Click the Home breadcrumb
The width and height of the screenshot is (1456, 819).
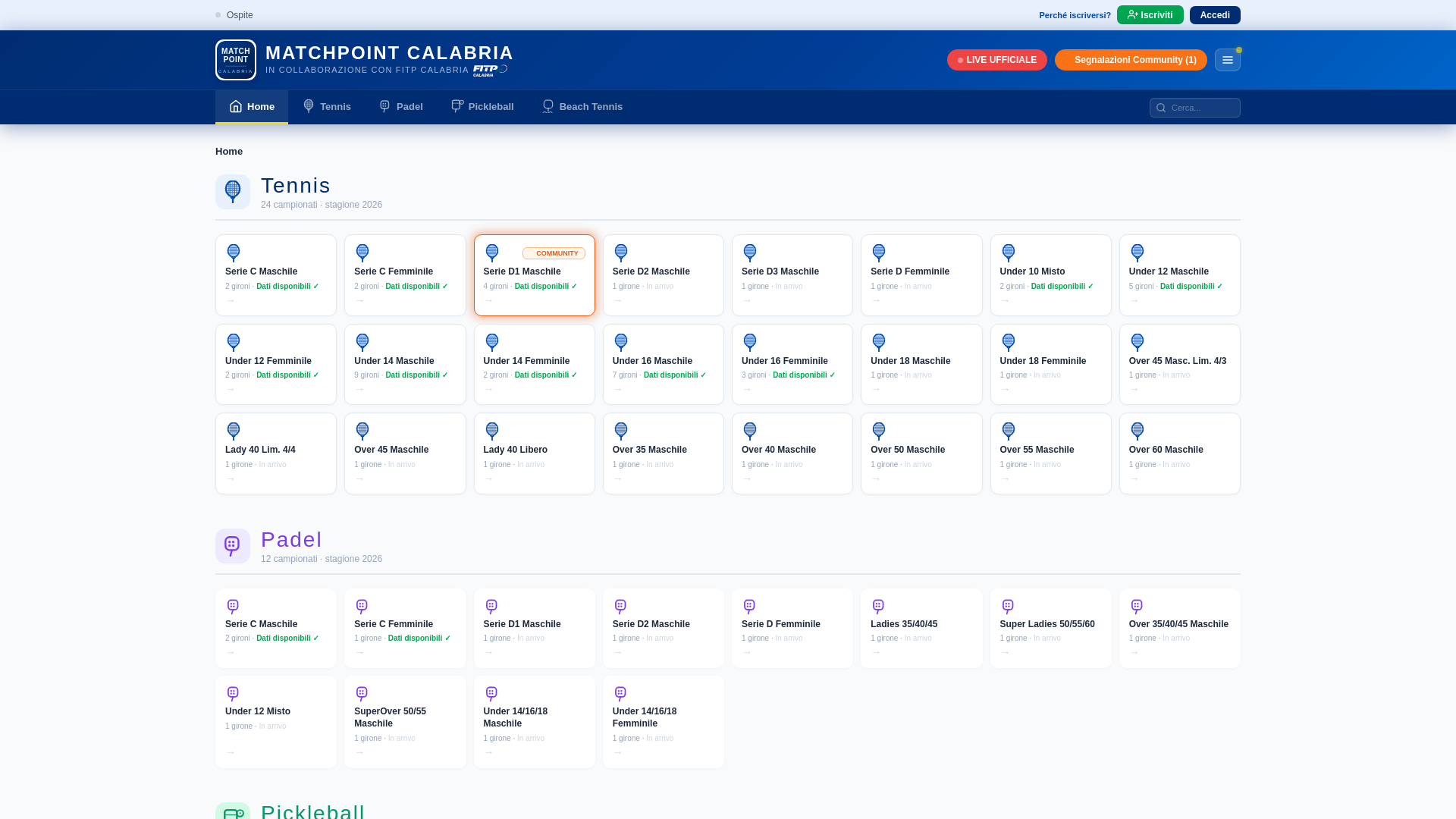(x=229, y=152)
